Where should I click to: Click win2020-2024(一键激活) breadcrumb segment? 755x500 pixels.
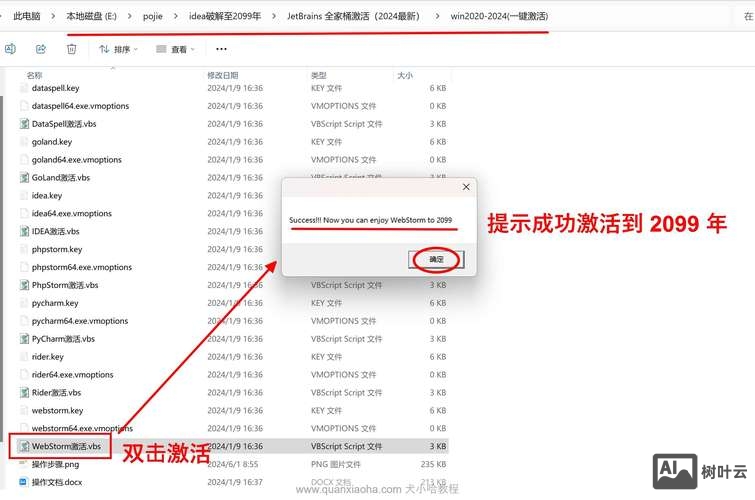(x=499, y=16)
